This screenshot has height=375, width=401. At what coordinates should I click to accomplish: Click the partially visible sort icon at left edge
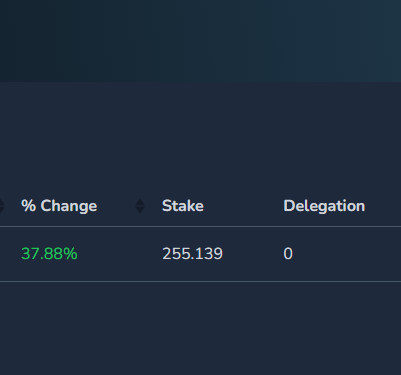pos(2,206)
